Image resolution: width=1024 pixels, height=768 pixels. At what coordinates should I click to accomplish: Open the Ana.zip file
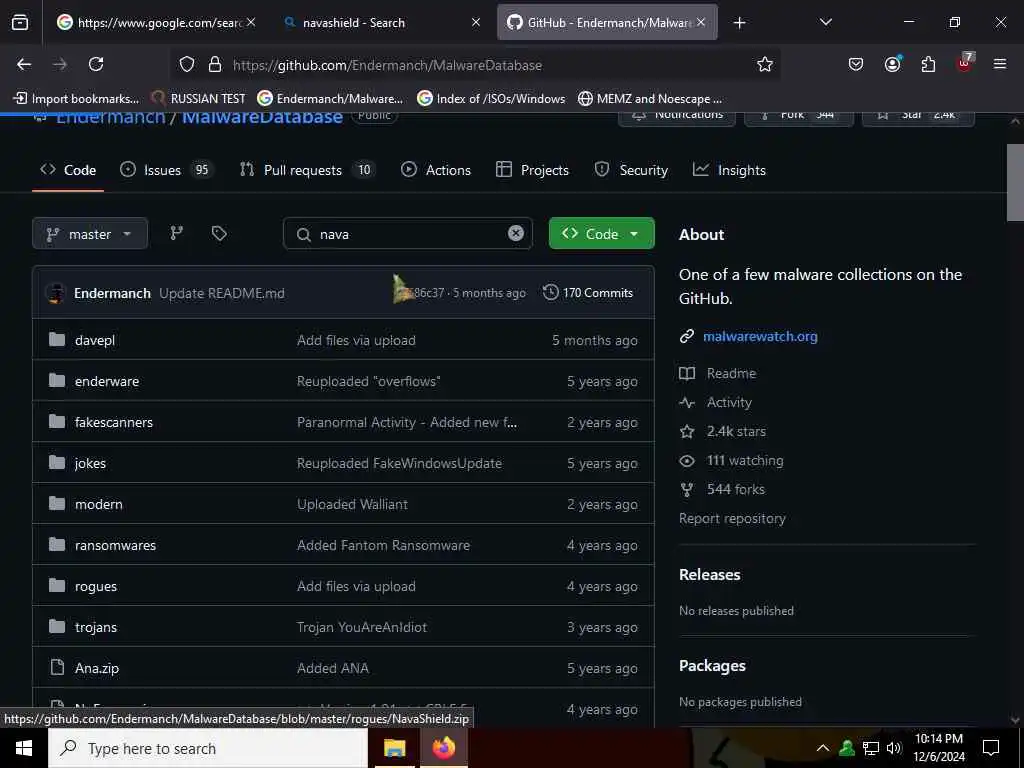point(97,668)
